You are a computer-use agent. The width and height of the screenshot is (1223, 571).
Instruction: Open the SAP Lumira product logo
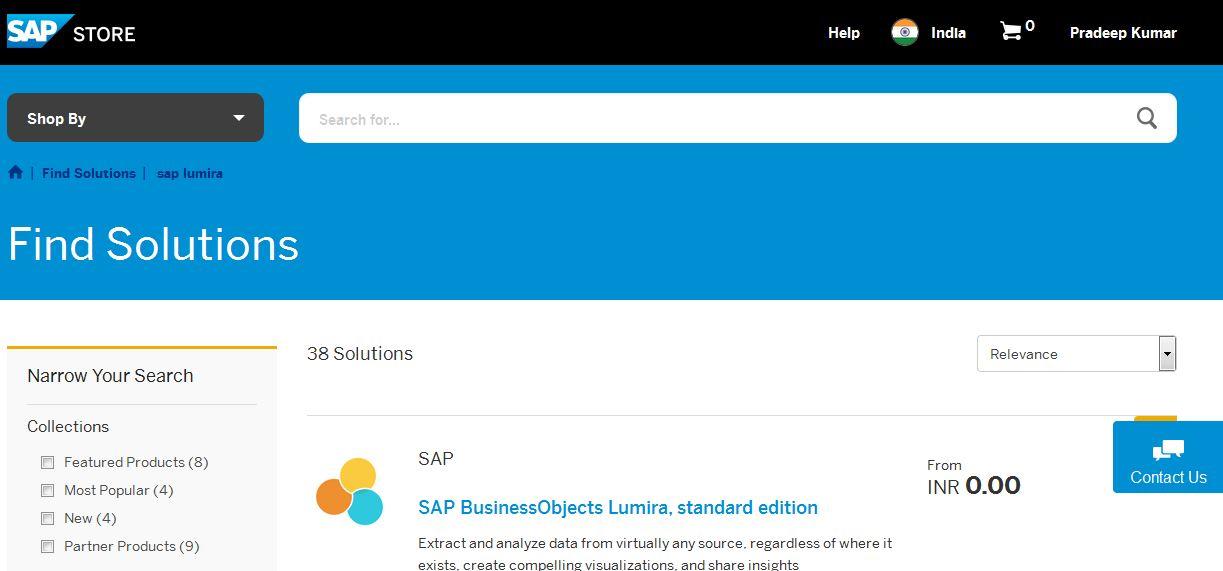350,491
